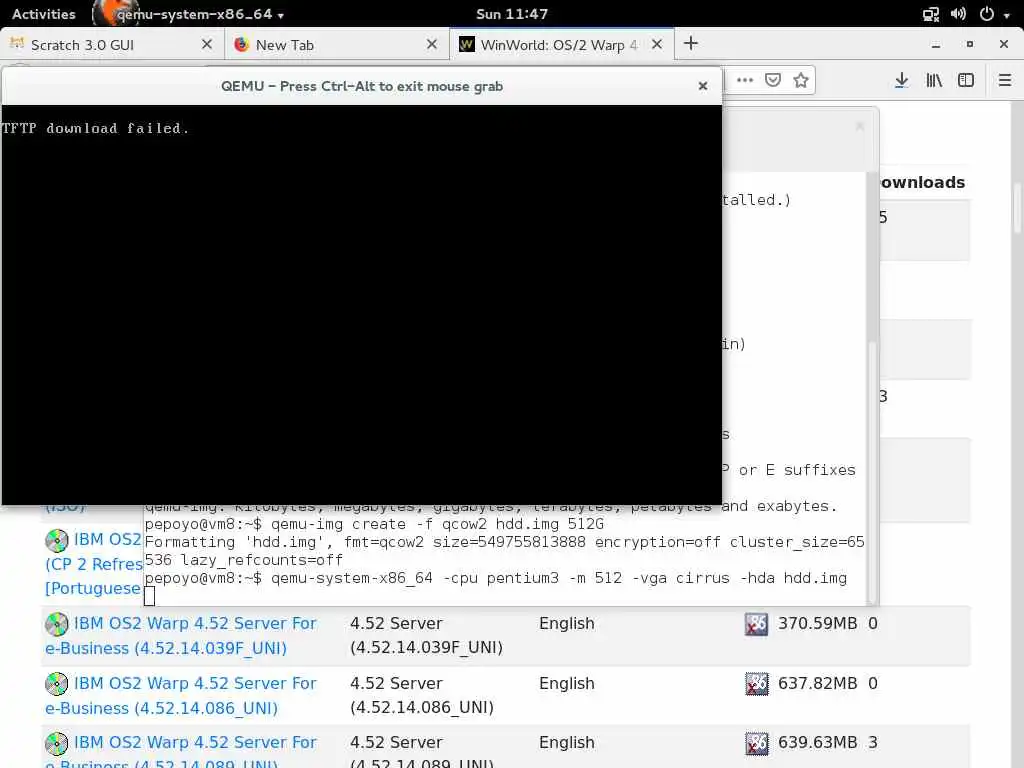Click the disc icon beside 089_UNI entry

click(x=57, y=743)
